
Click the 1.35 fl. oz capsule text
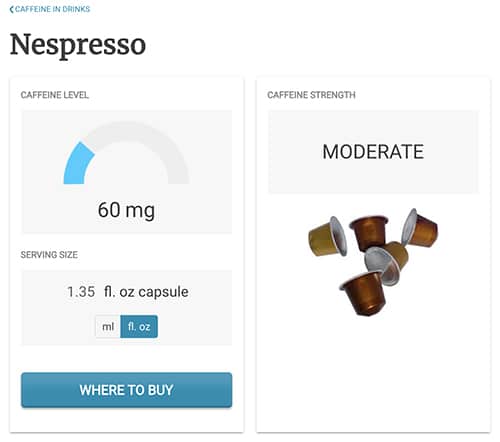pos(128,292)
